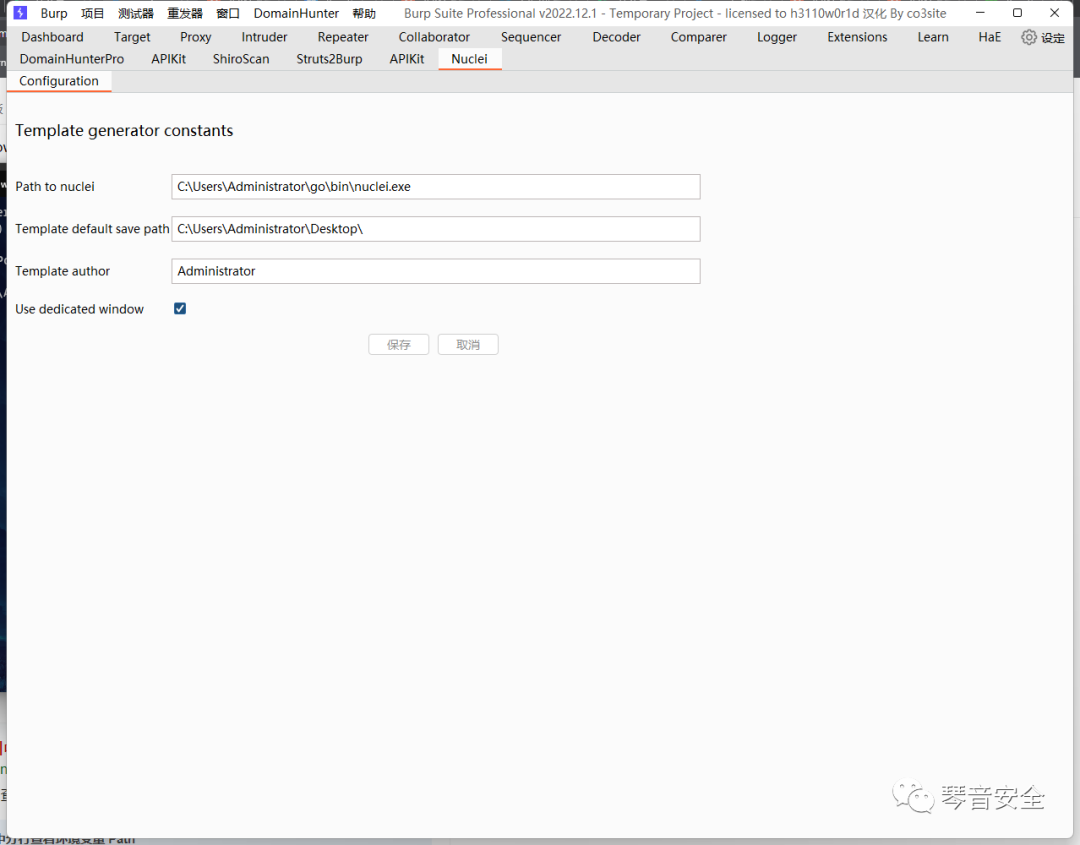The image size is (1080, 845).
Task: Switch to the Collaborator tab
Action: pyautogui.click(x=434, y=37)
